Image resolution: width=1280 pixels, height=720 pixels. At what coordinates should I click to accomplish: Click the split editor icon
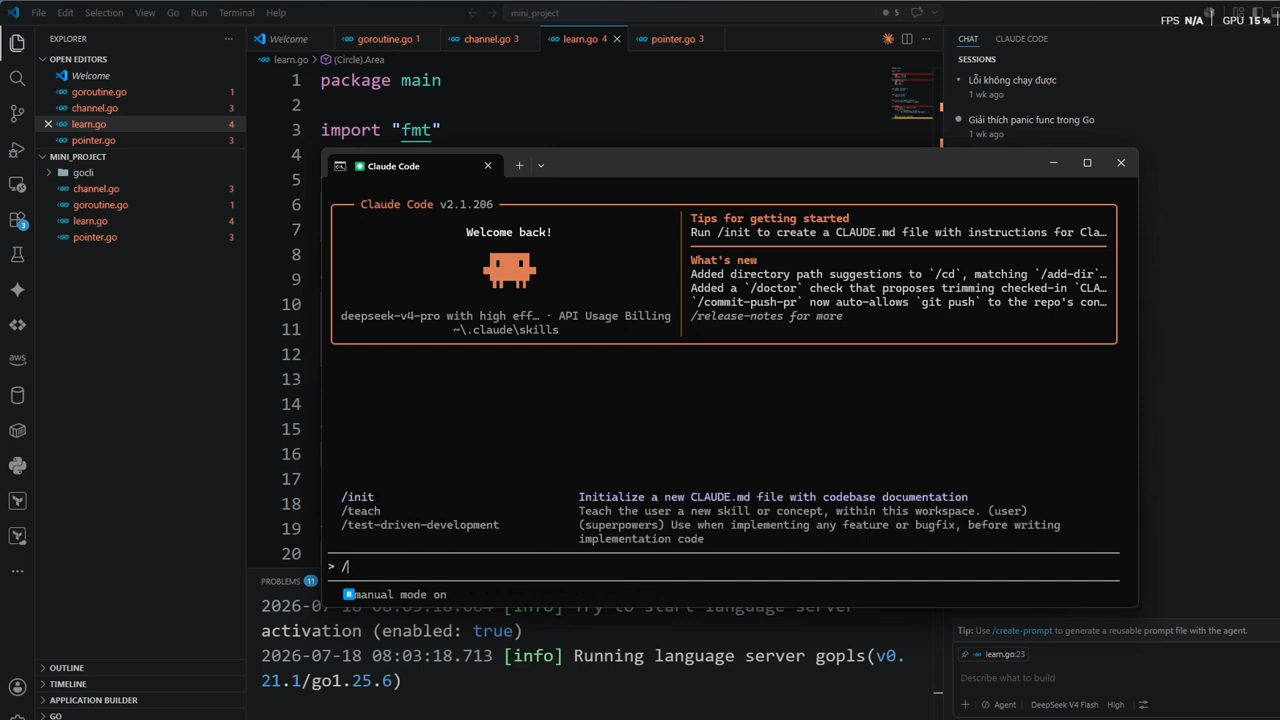[907, 39]
